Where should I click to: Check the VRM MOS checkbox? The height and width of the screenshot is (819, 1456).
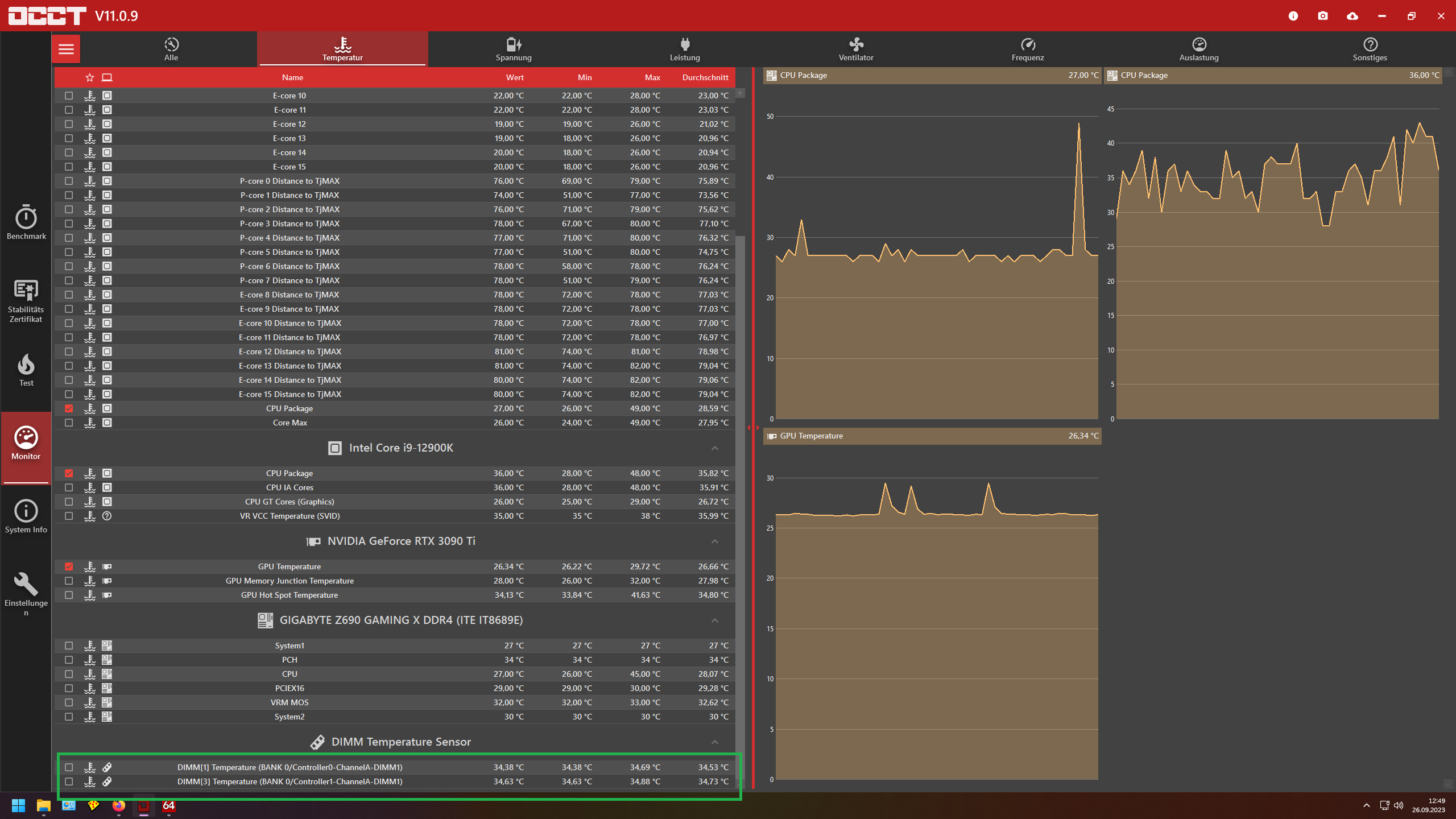69,702
